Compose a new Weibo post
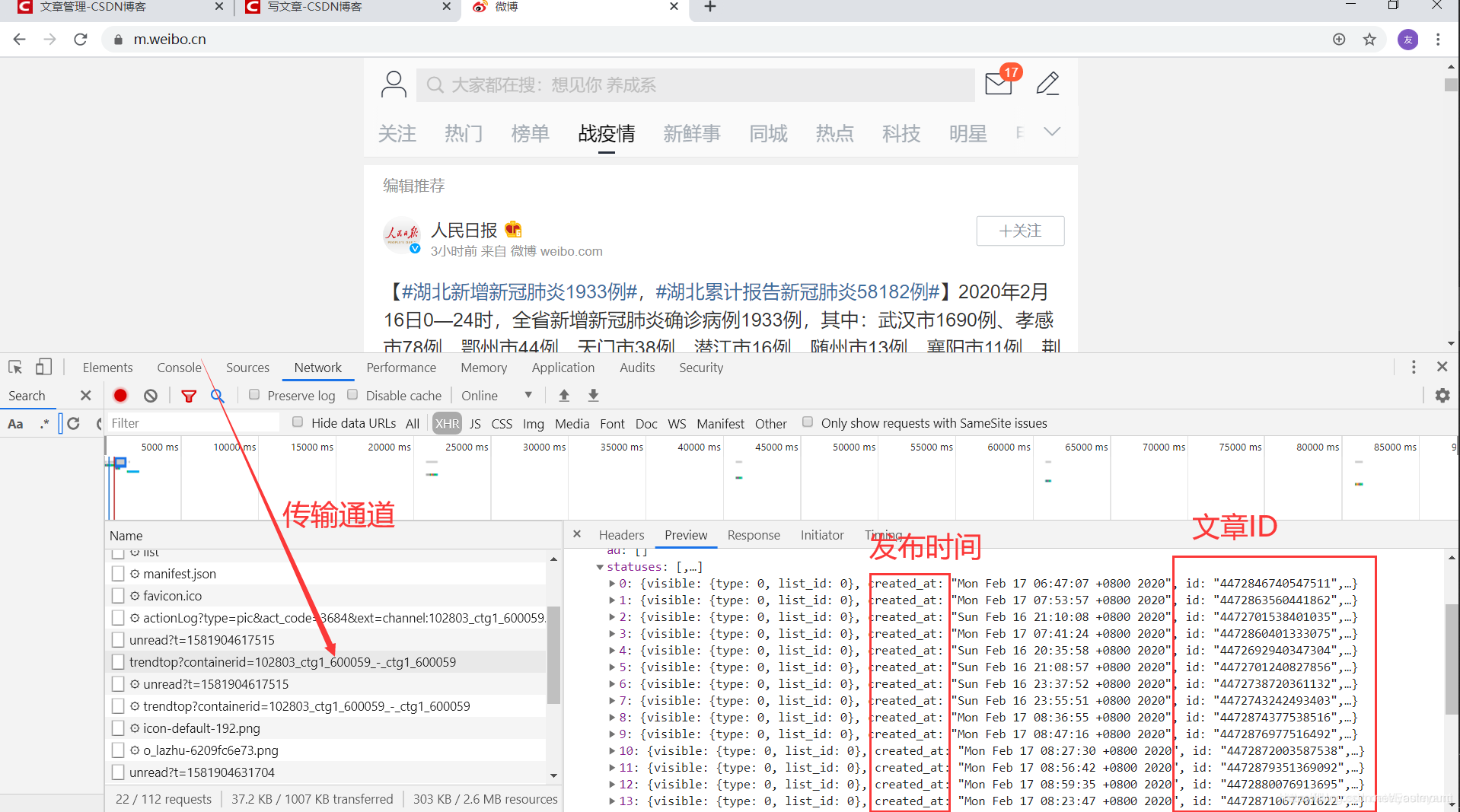Viewport: 1460px width, 812px height. pos(1048,84)
